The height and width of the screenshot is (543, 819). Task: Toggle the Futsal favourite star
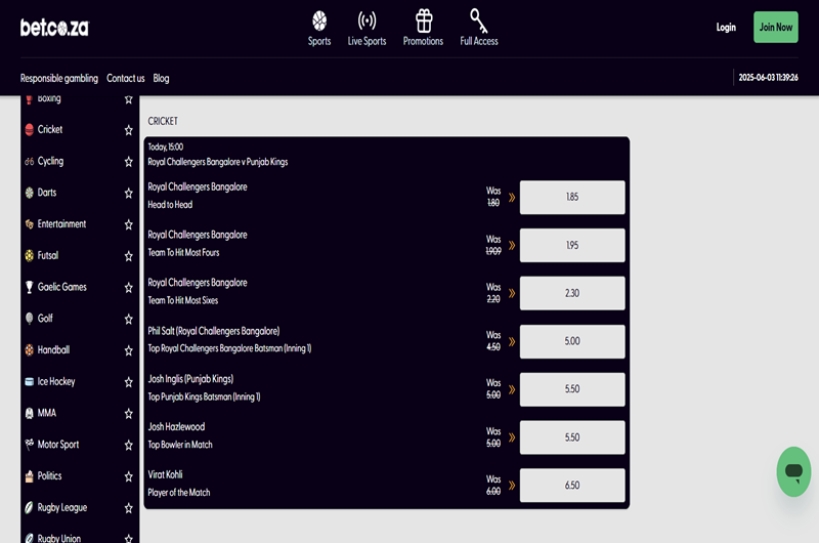pyautogui.click(x=128, y=256)
